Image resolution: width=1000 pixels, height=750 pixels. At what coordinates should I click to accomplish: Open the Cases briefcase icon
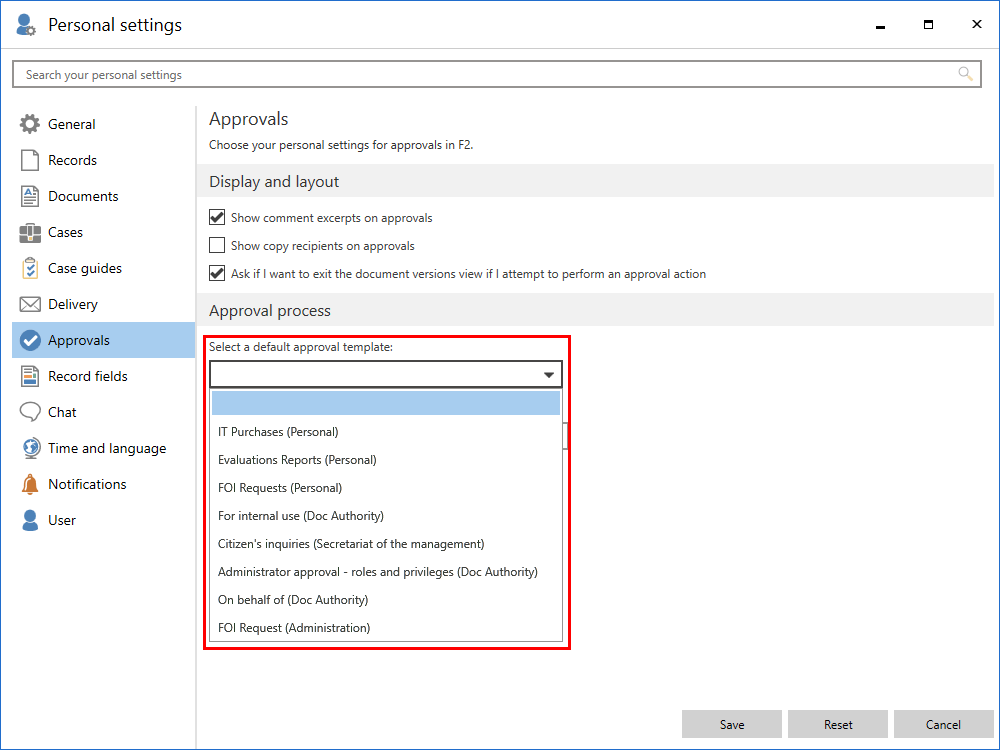[x=29, y=233]
